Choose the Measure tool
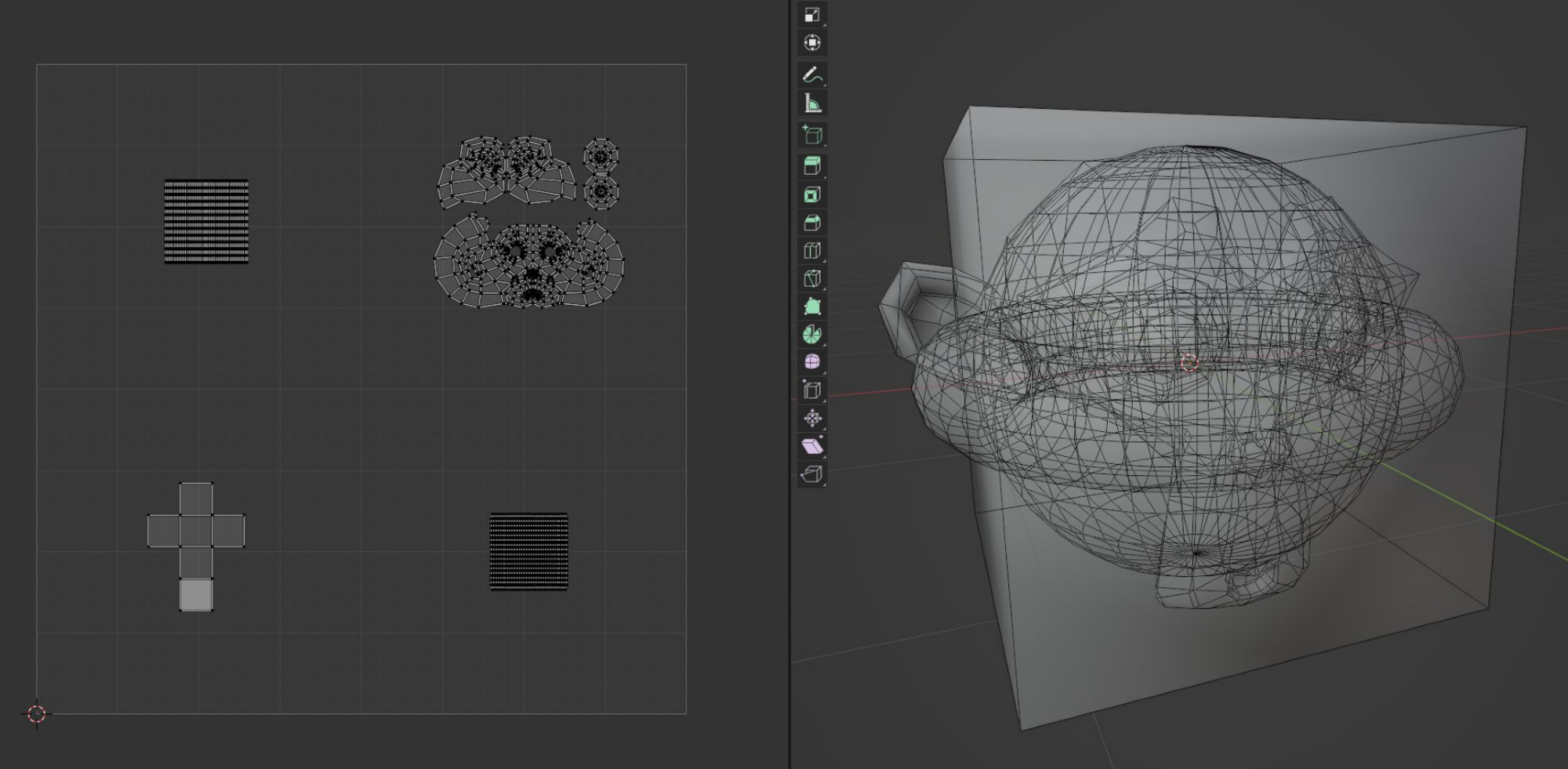 [x=812, y=103]
